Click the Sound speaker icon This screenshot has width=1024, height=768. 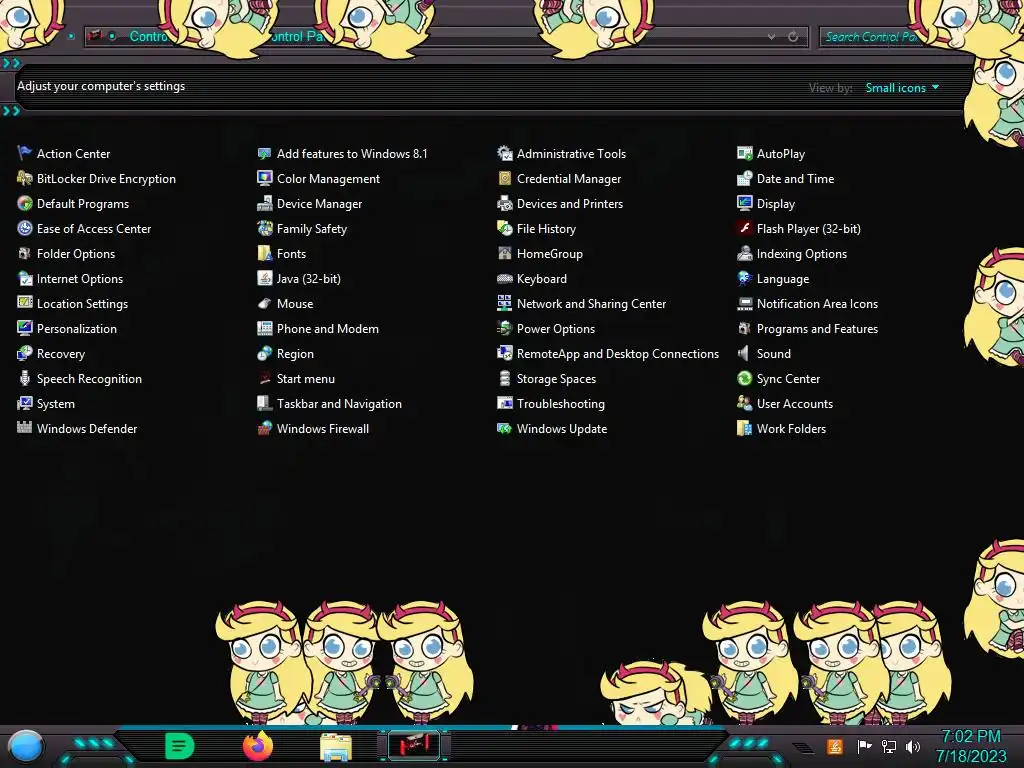(x=744, y=353)
